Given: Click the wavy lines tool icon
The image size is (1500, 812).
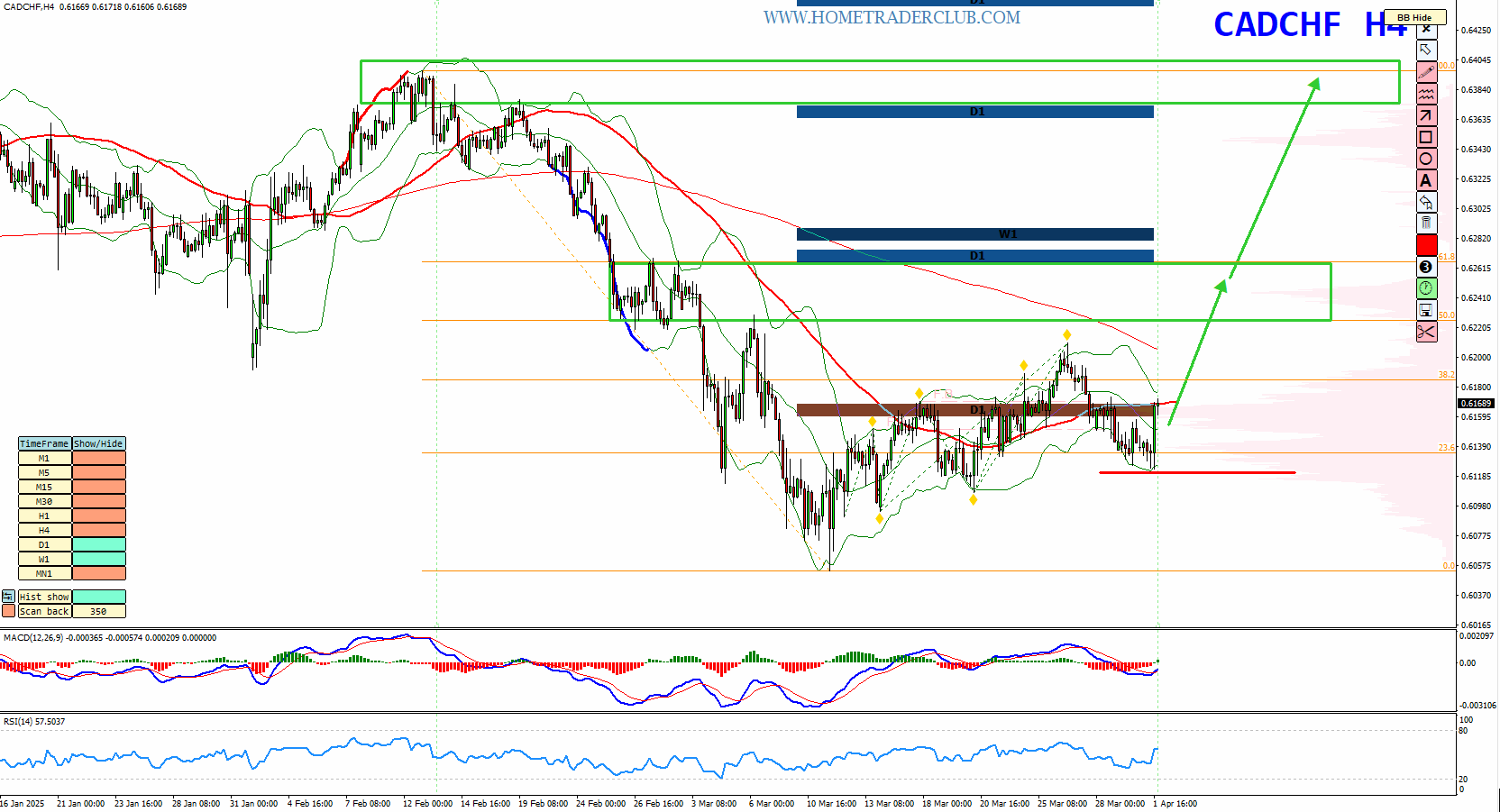Looking at the screenshot, I should tap(1426, 94).
